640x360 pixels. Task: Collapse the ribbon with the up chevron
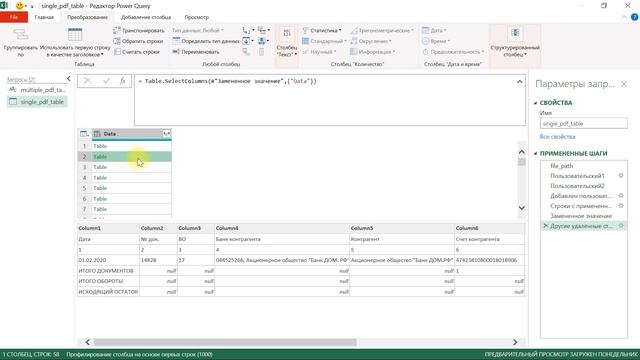click(x=624, y=17)
